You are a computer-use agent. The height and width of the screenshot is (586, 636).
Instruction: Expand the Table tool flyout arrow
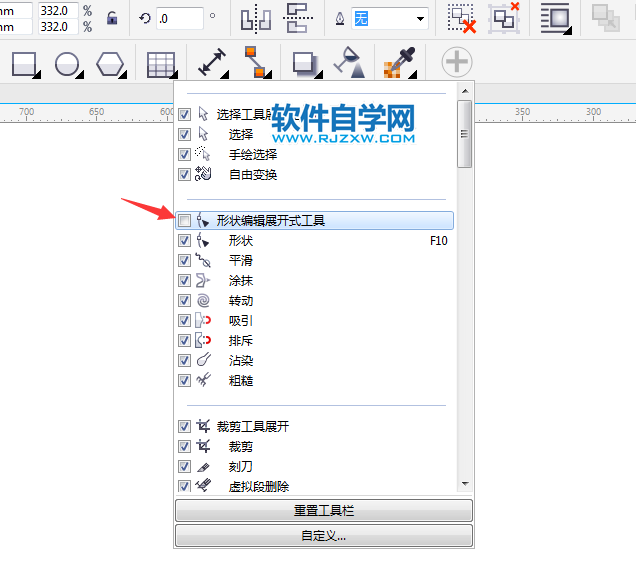174,74
